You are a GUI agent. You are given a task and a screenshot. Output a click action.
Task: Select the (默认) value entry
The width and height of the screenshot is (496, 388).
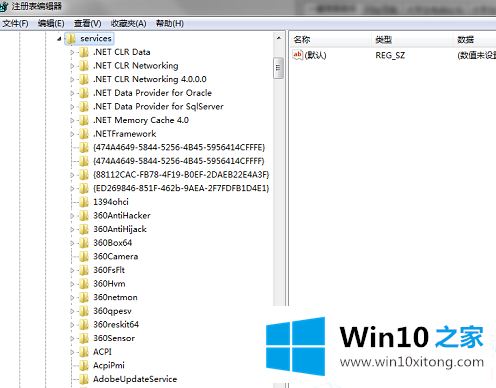(x=315, y=55)
